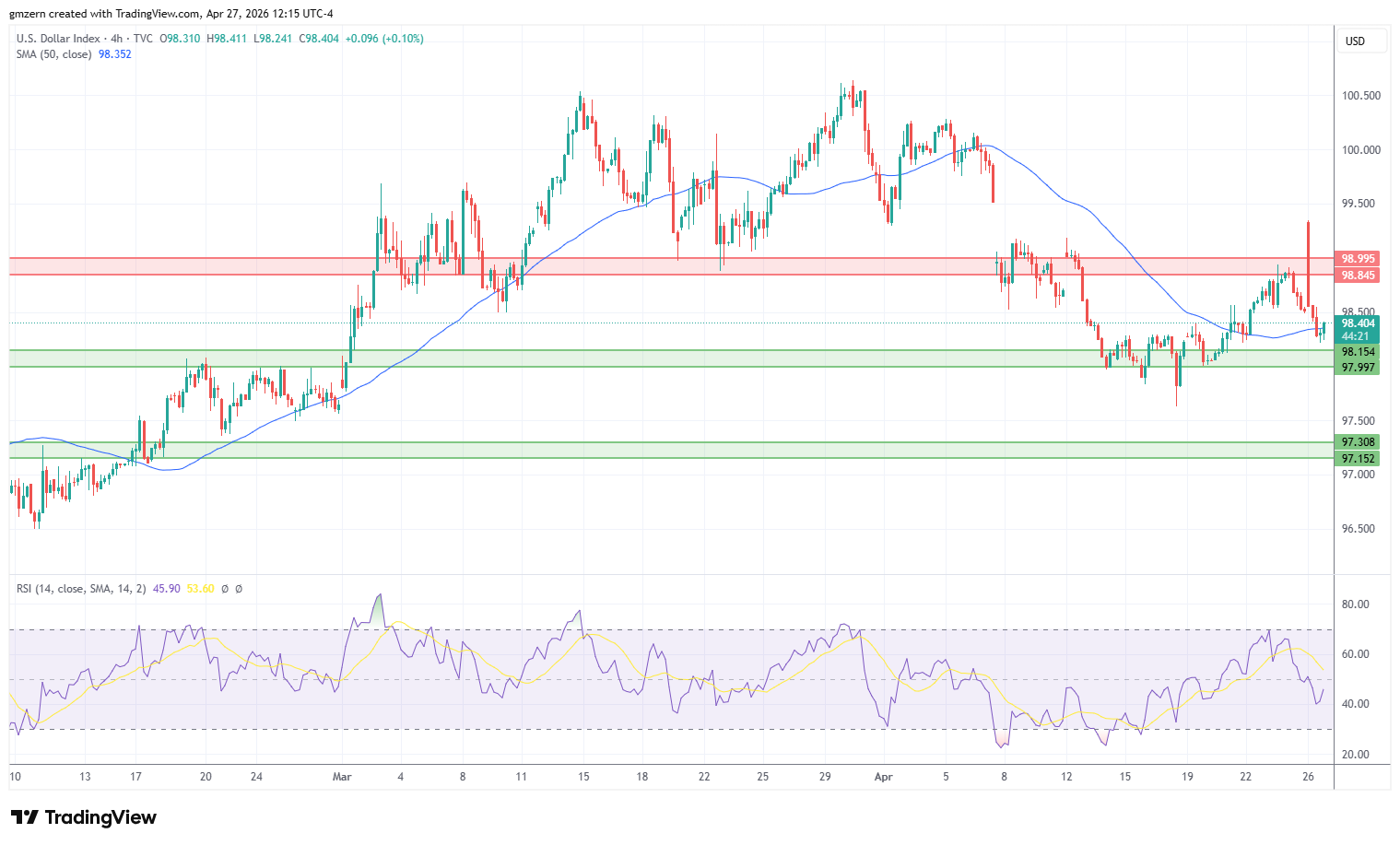Select the red resistance label 98.845
Screen dimensions: 1400x845
(x=1358, y=276)
